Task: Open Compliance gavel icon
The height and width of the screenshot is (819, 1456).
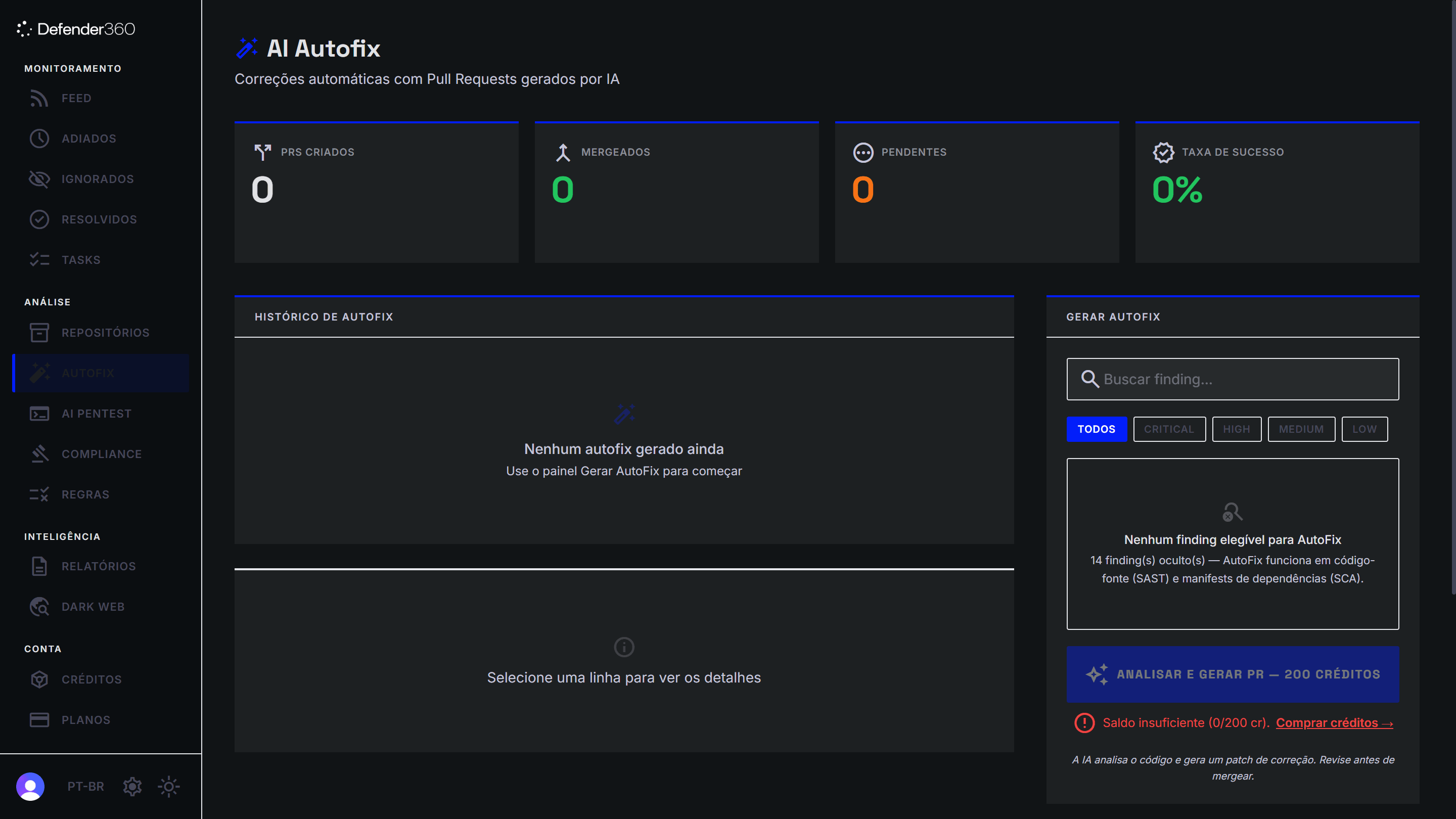Action: click(39, 454)
